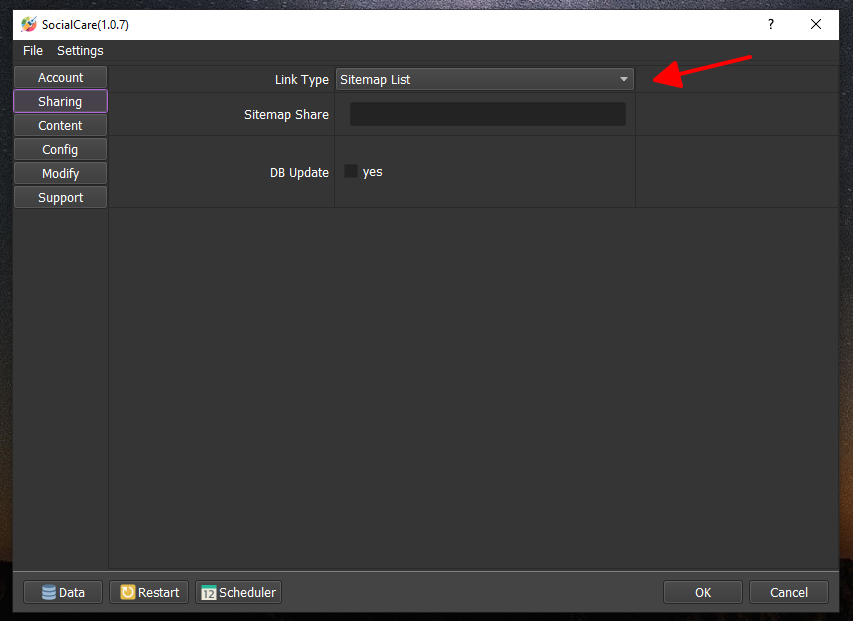
Task: Select the Sharing tab
Action: click(60, 102)
